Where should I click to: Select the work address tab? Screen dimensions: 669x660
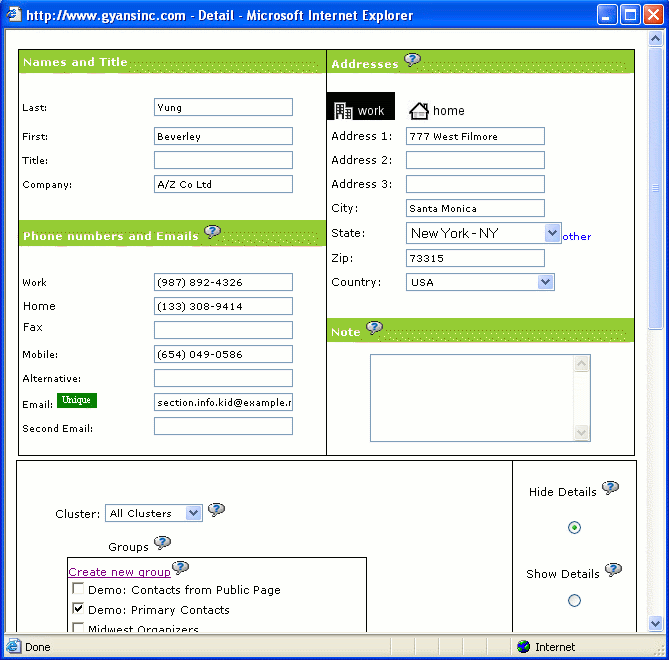pos(361,110)
